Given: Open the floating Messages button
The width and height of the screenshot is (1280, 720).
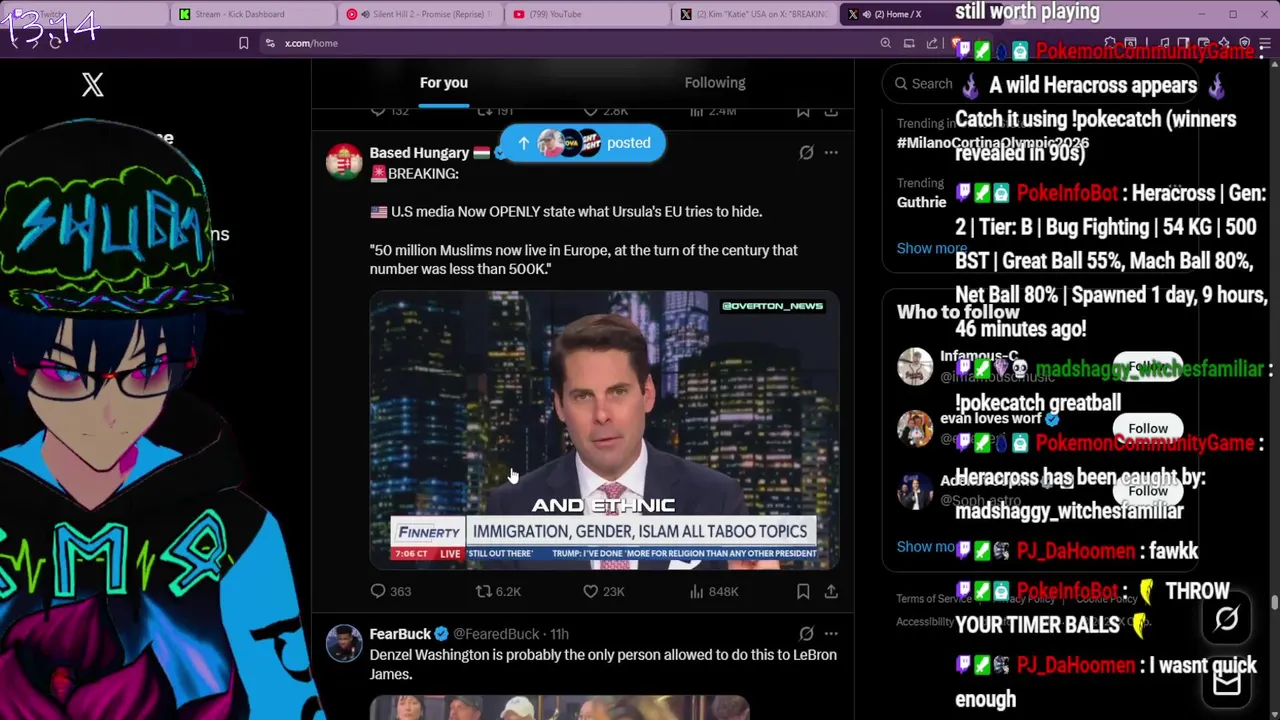Looking at the screenshot, I should click(x=1227, y=683).
